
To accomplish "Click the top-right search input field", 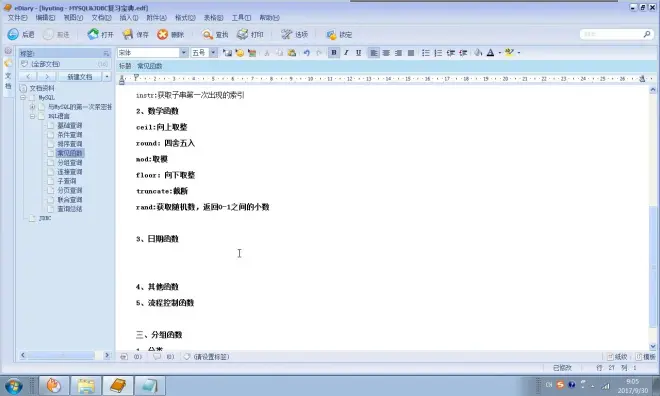I will pyautogui.click(x=612, y=34).
